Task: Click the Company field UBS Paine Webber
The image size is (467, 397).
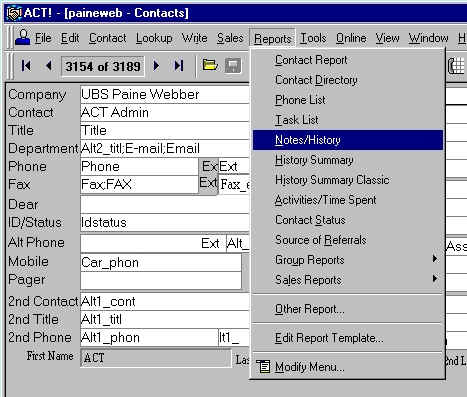Action: (165, 95)
